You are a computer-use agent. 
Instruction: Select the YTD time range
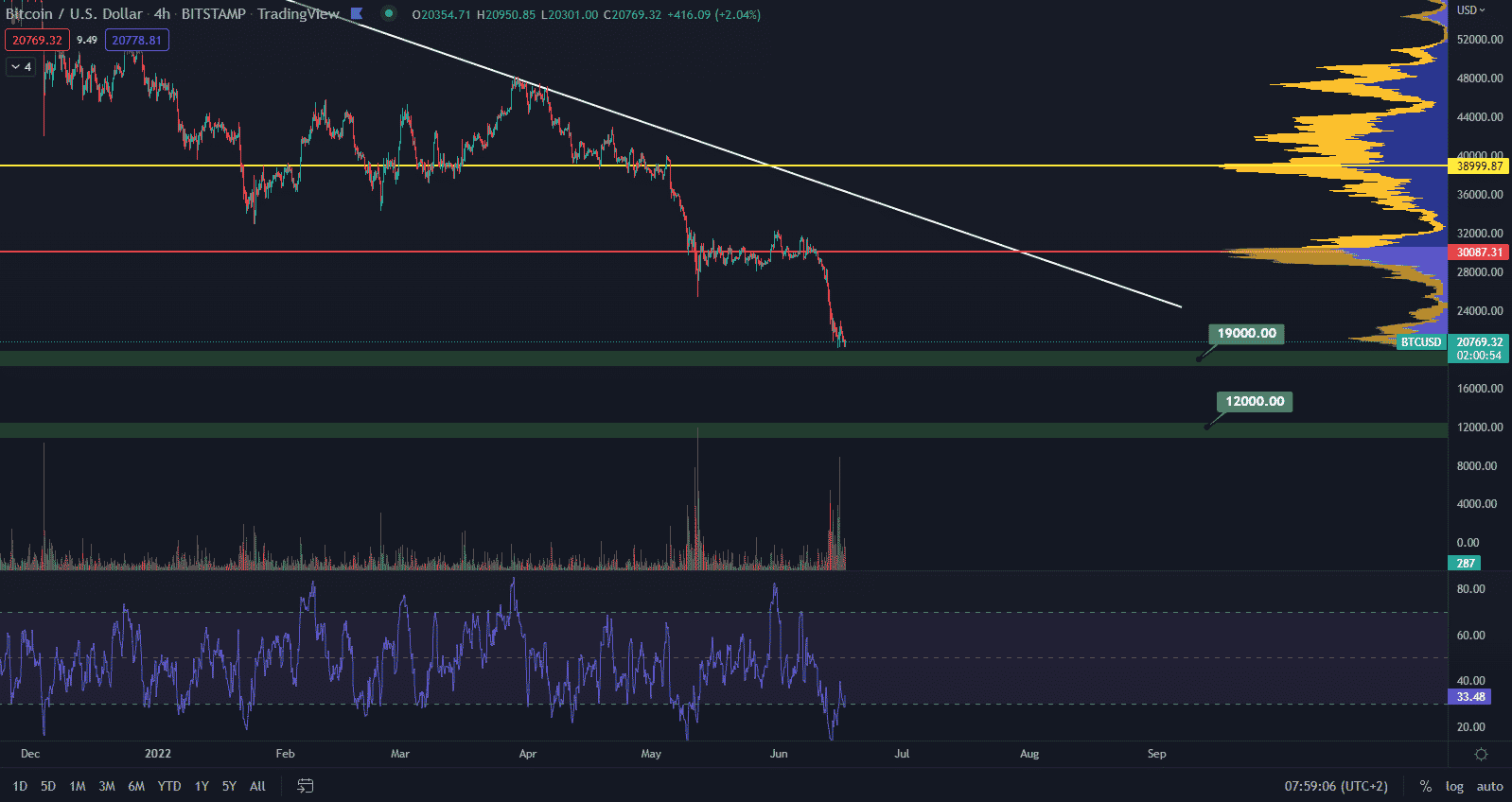point(169,786)
